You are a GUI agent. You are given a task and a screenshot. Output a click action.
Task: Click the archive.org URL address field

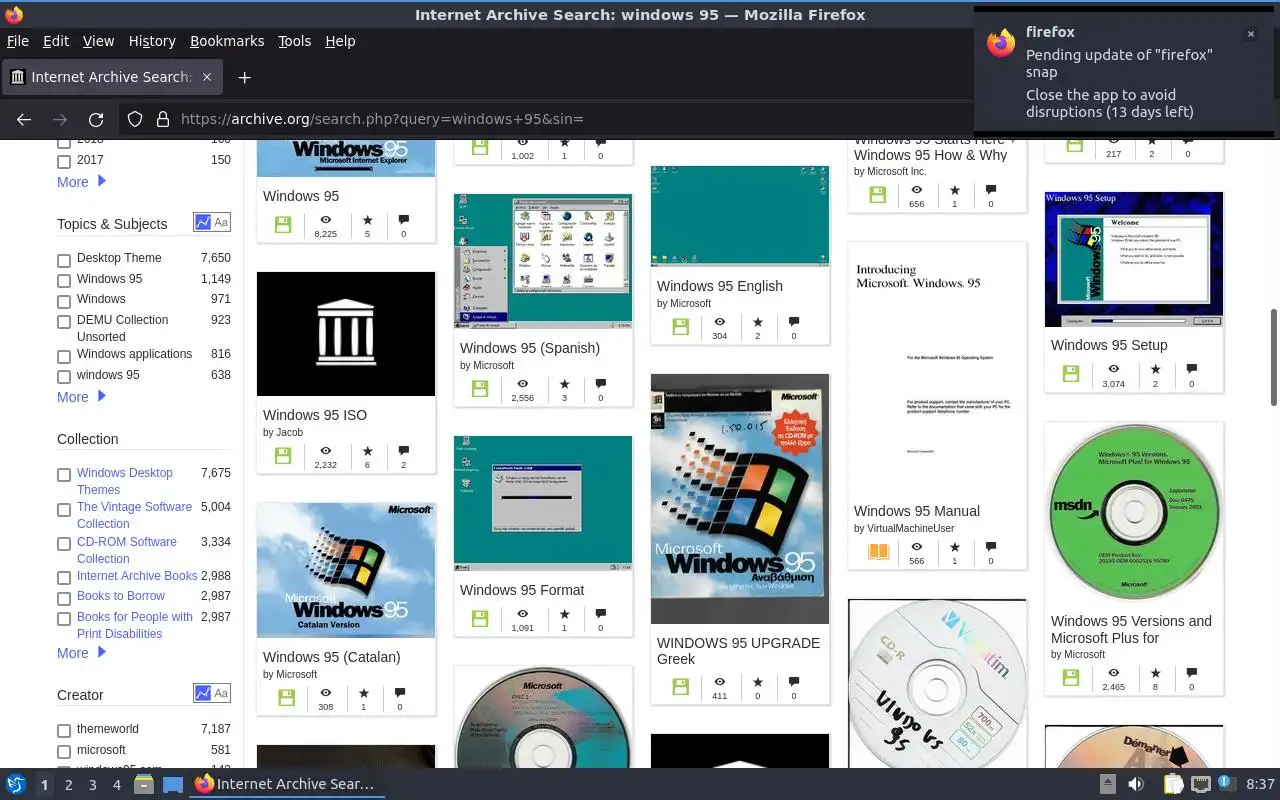coord(560,119)
